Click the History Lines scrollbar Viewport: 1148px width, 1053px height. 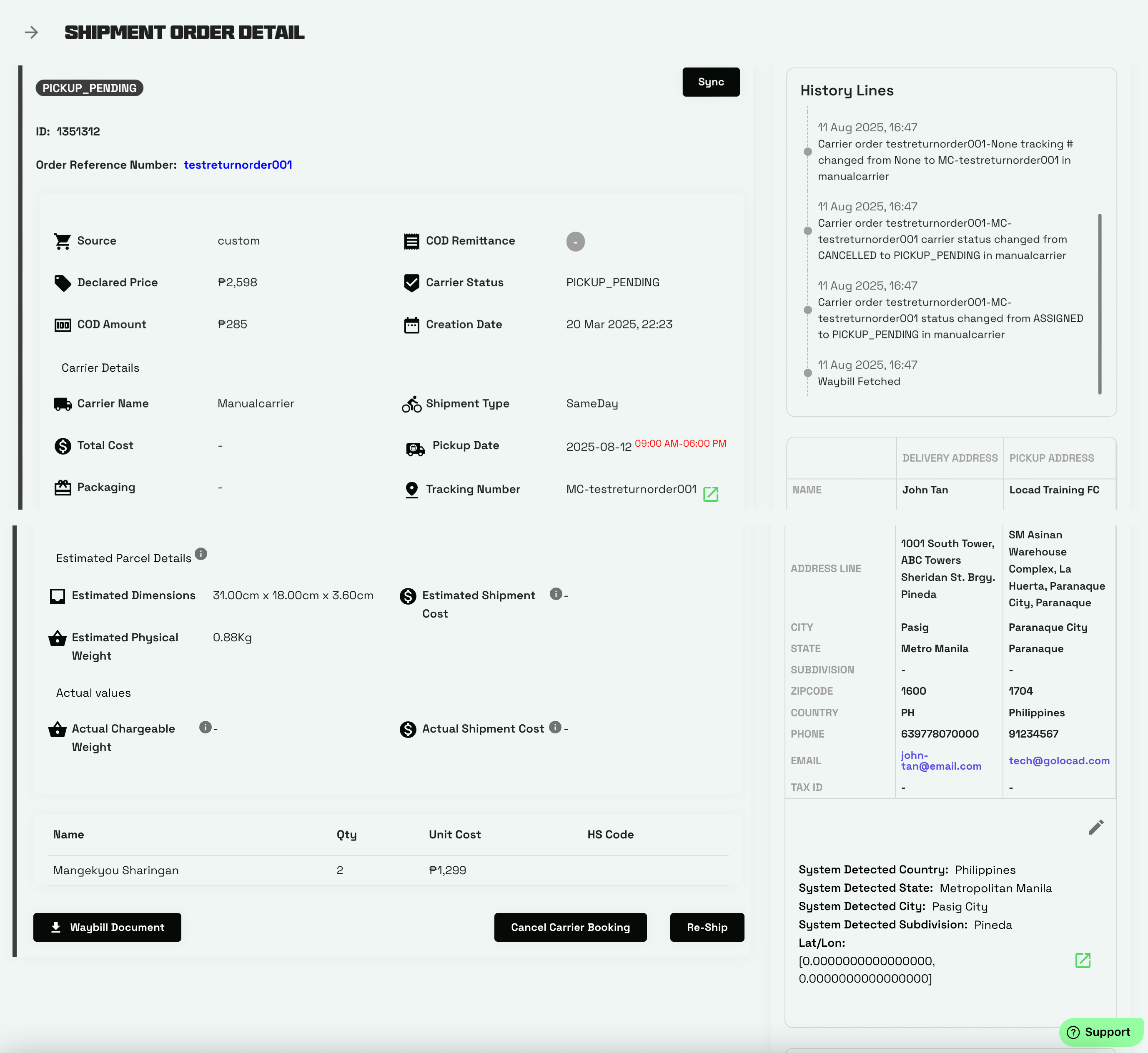(x=1100, y=304)
